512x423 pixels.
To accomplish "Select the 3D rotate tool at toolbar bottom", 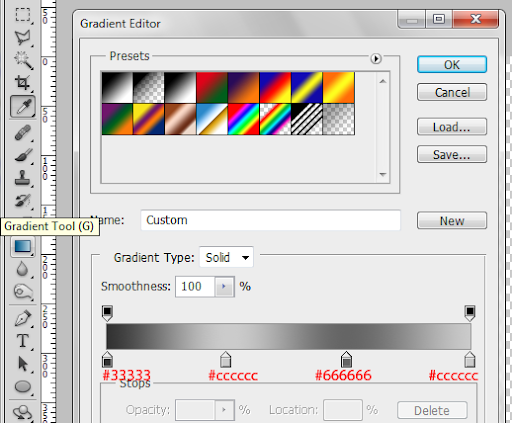I will pyautogui.click(x=23, y=413).
